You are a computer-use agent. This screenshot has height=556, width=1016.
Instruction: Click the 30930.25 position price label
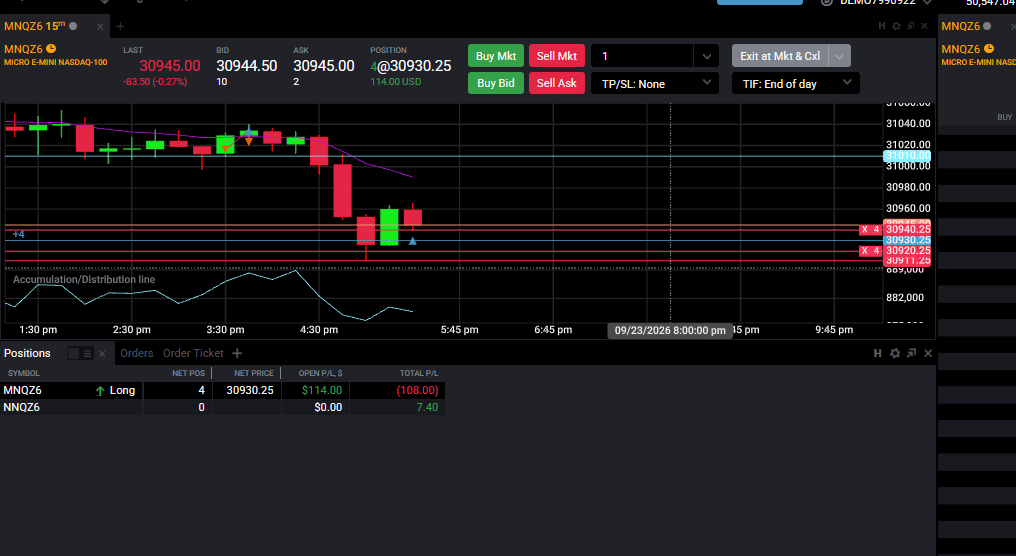point(907,240)
